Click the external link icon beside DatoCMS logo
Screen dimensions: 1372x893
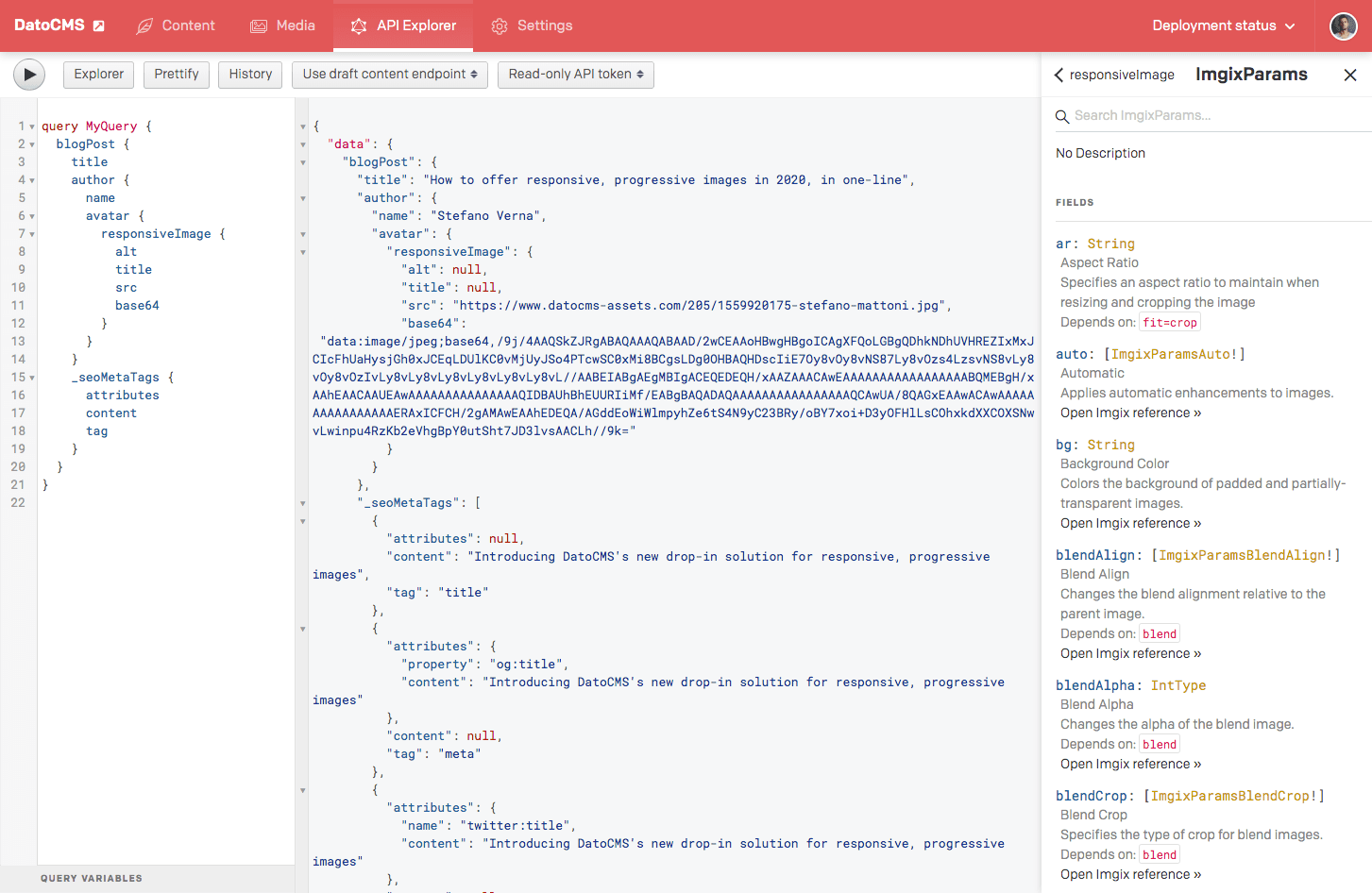(99, 26)
